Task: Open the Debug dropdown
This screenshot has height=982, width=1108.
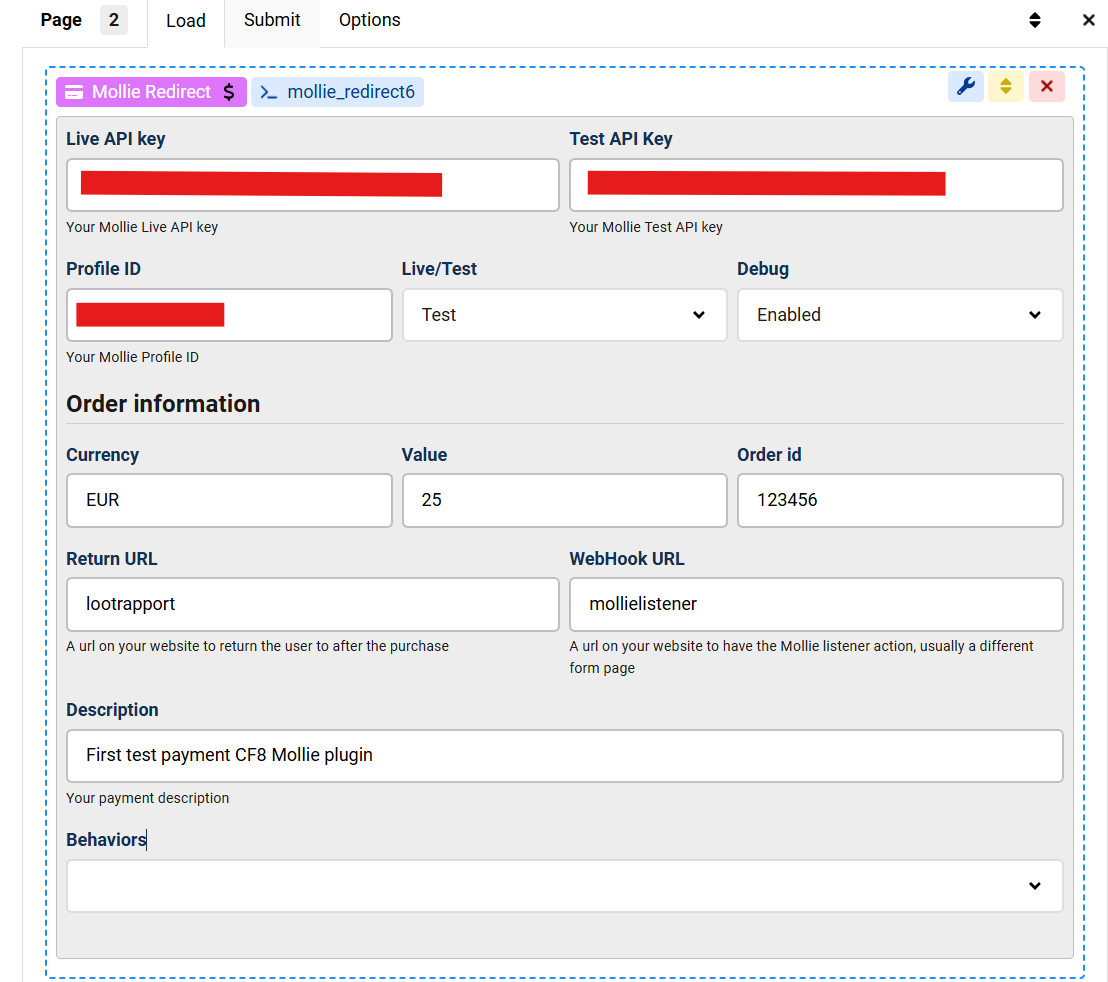Action: [899, 315]
